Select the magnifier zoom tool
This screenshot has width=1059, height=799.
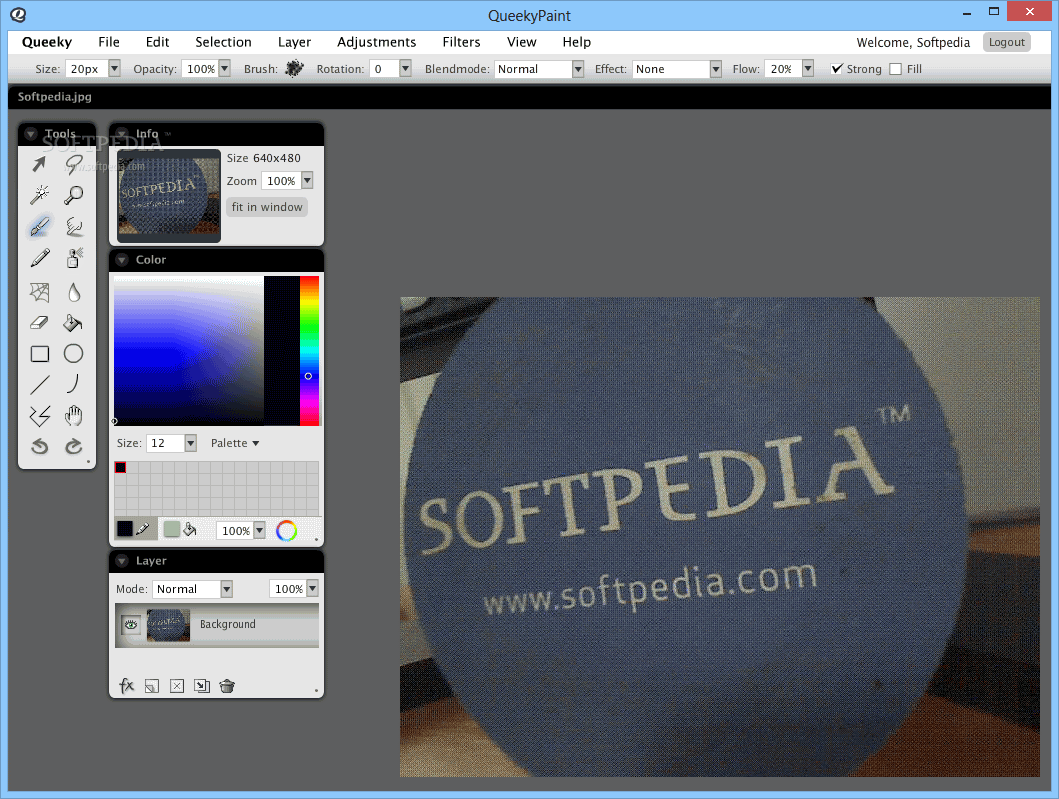pos(74,195)
